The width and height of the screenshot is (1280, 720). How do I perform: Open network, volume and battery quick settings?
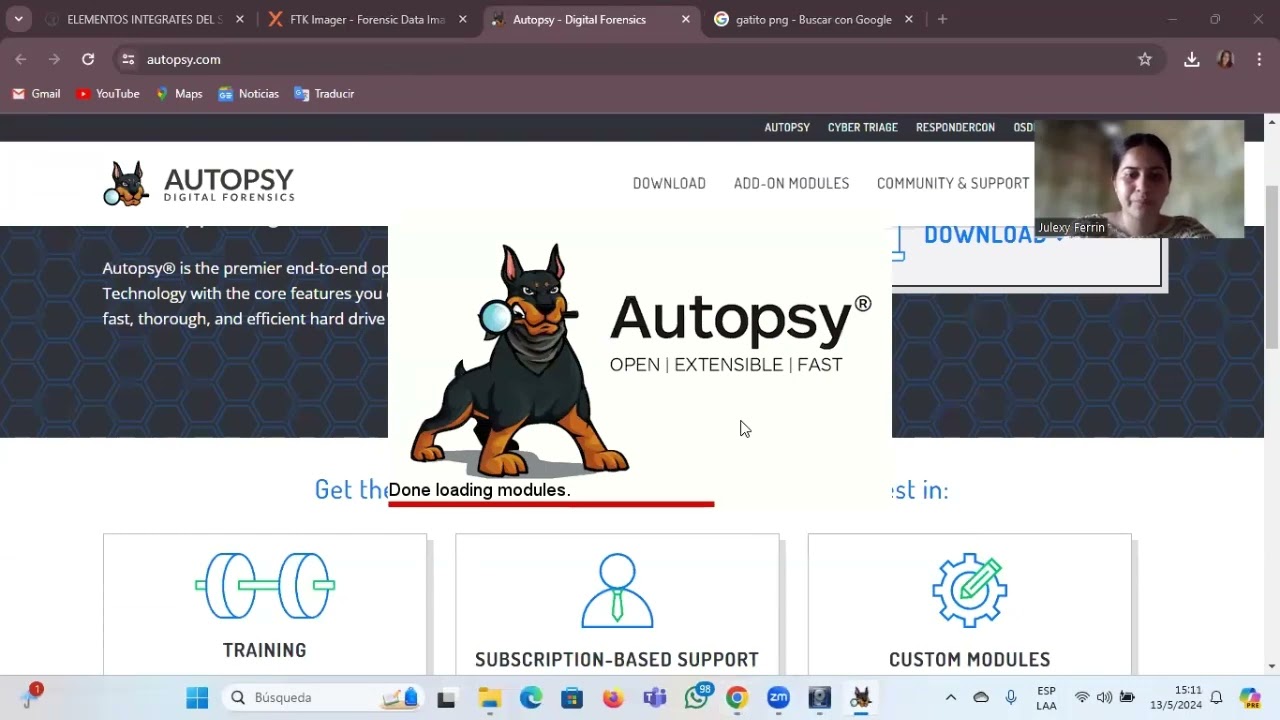[x=1104, y=697]
